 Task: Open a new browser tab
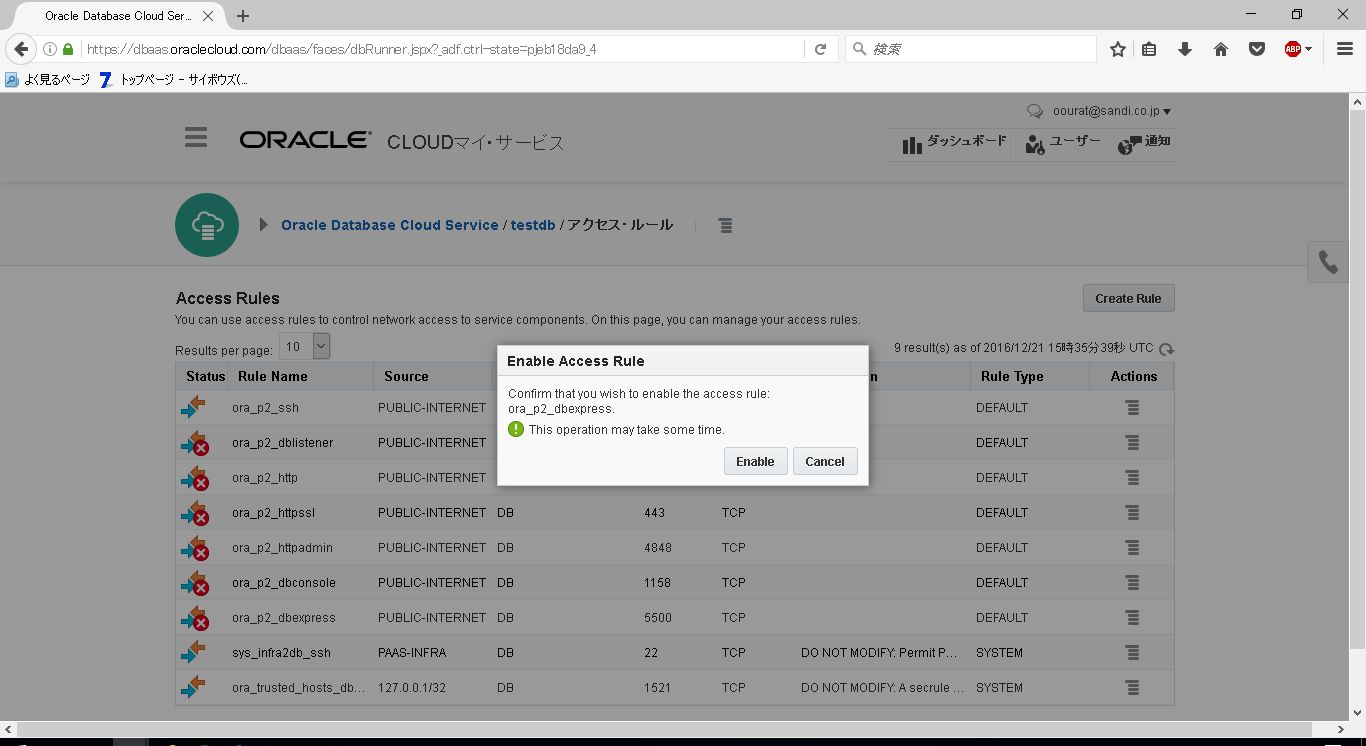point(242,16)
